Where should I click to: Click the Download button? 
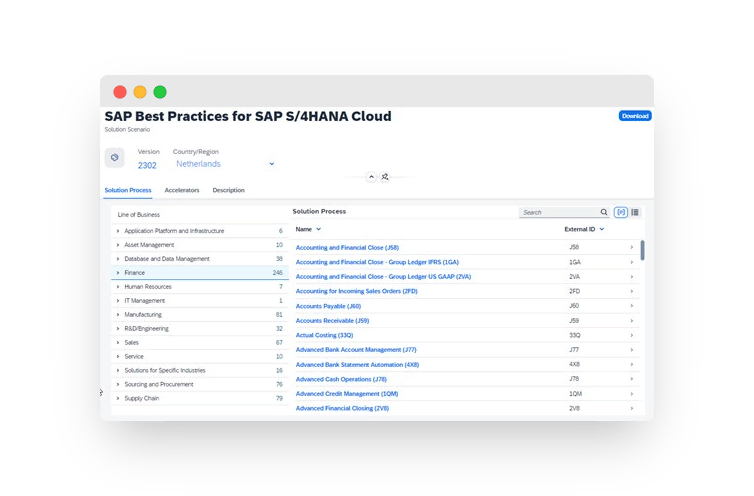tap(635, 116)
